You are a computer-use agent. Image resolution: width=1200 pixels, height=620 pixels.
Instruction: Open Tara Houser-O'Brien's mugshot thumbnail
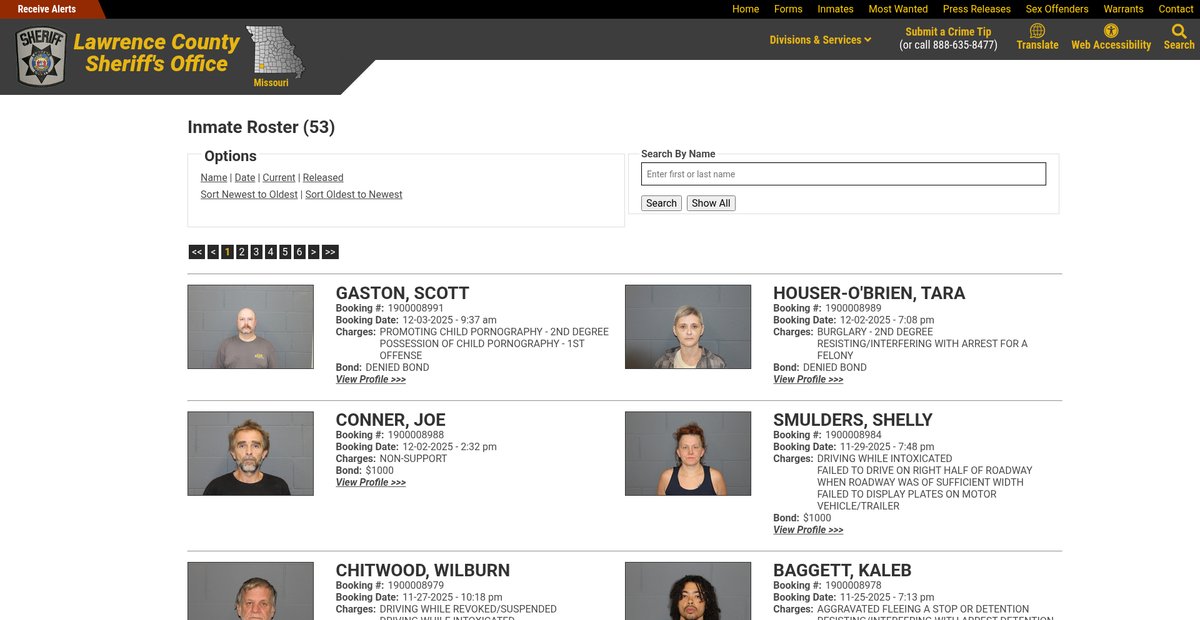[x=688, y=327]
